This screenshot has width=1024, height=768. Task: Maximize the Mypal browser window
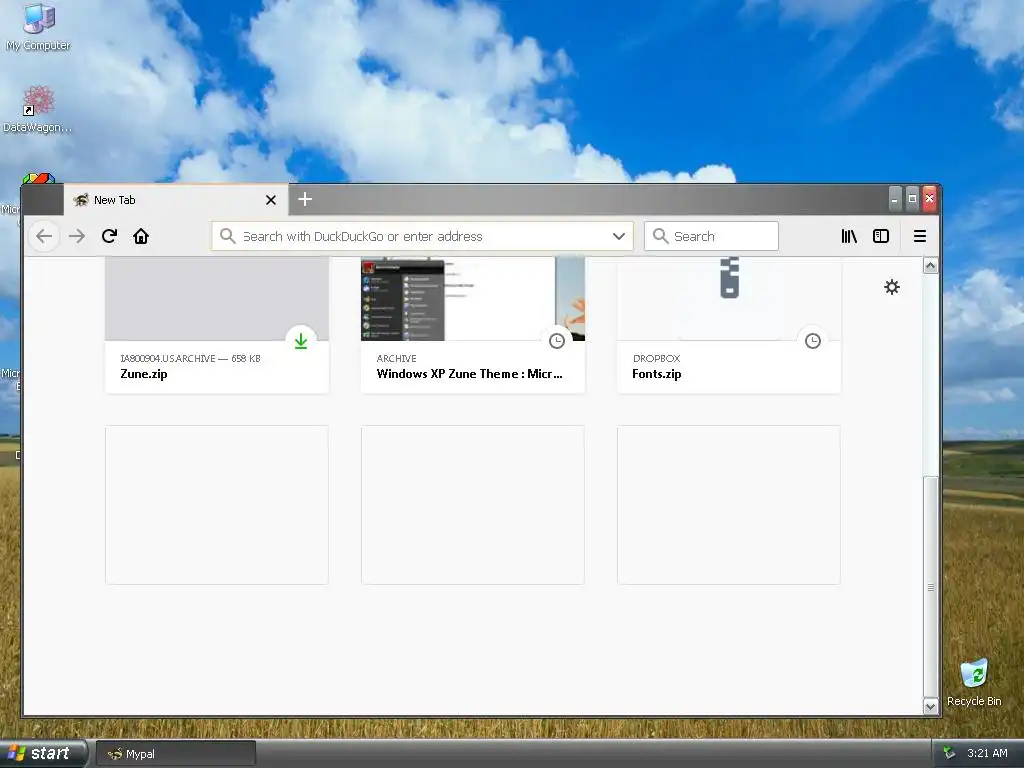point(912,199)
